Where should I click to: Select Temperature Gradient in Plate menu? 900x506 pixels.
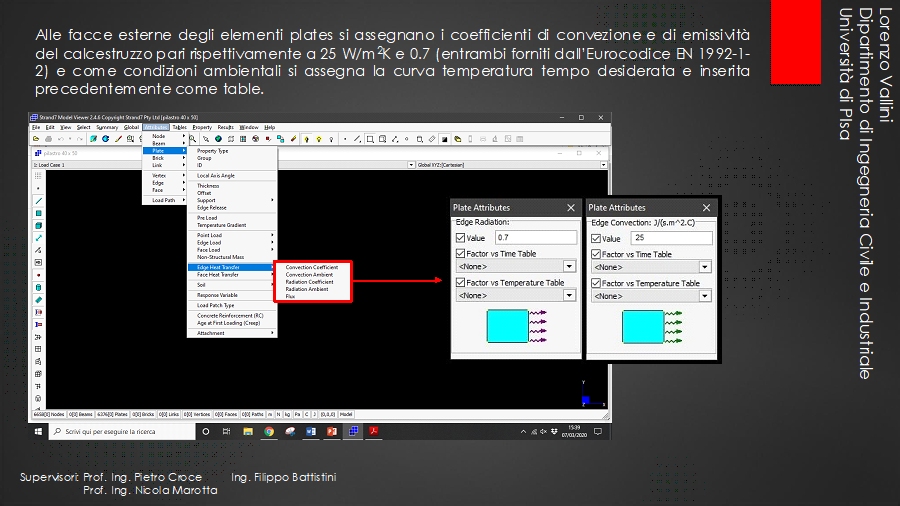[221, 225]
